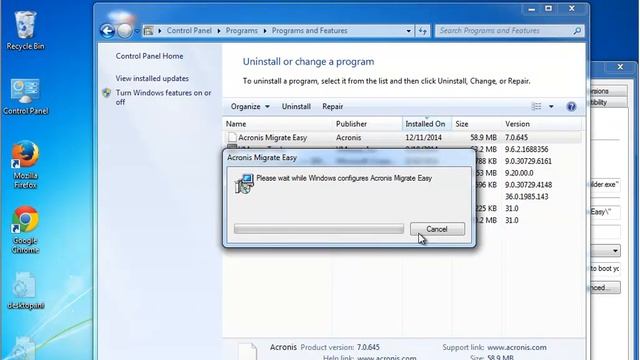The width and height of the screenshot is (640, 360).
Task: Open the desktop.ini file icon
Action: [25, 291]
